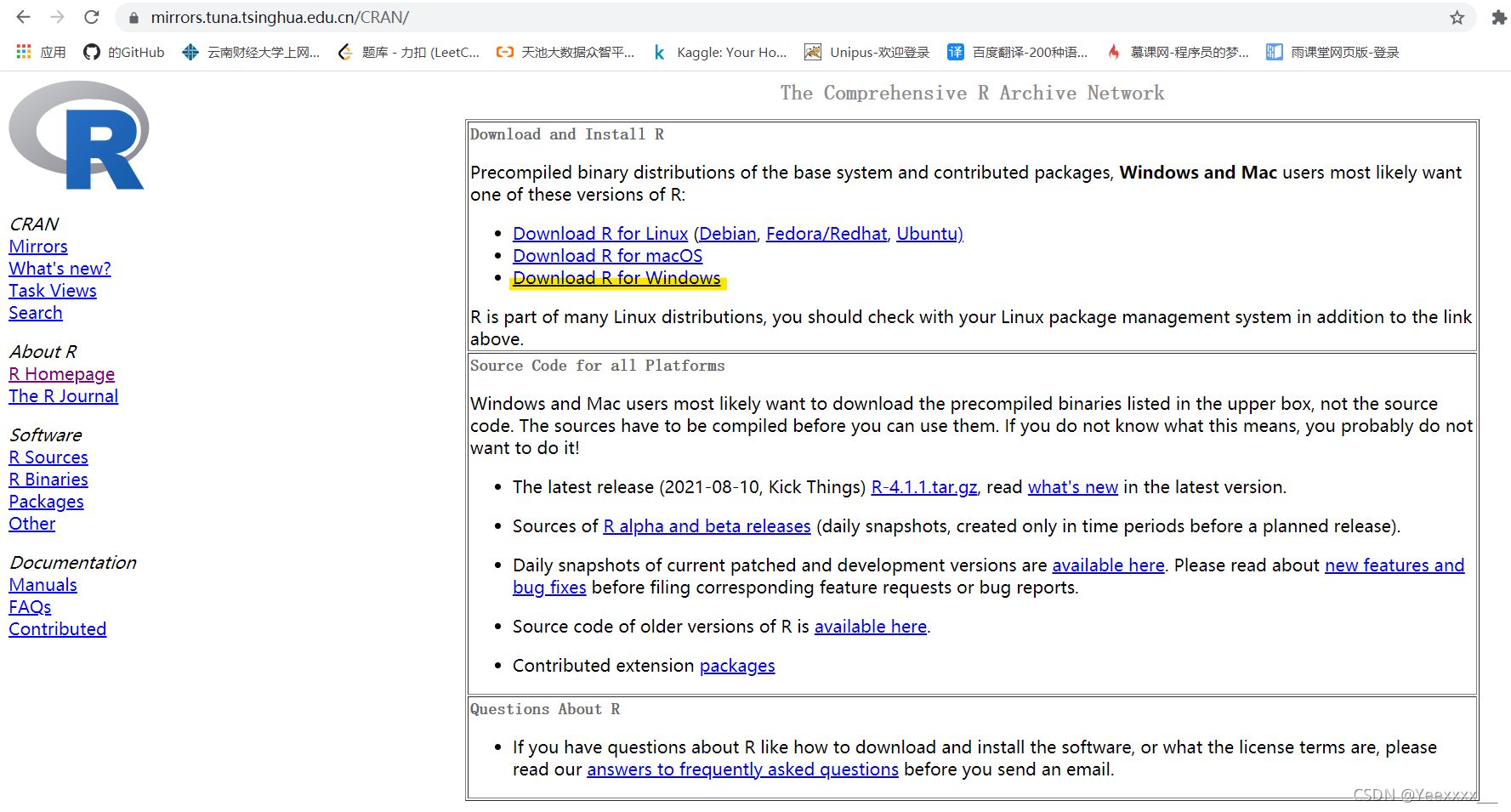1511x812 pixels.
Task: Click the Comprehensive R Archive Network heading
Action: coord(972,93)
